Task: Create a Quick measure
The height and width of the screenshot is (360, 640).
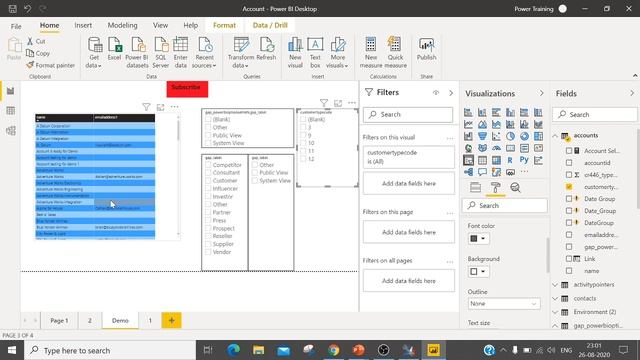Action: coord(395,53)
